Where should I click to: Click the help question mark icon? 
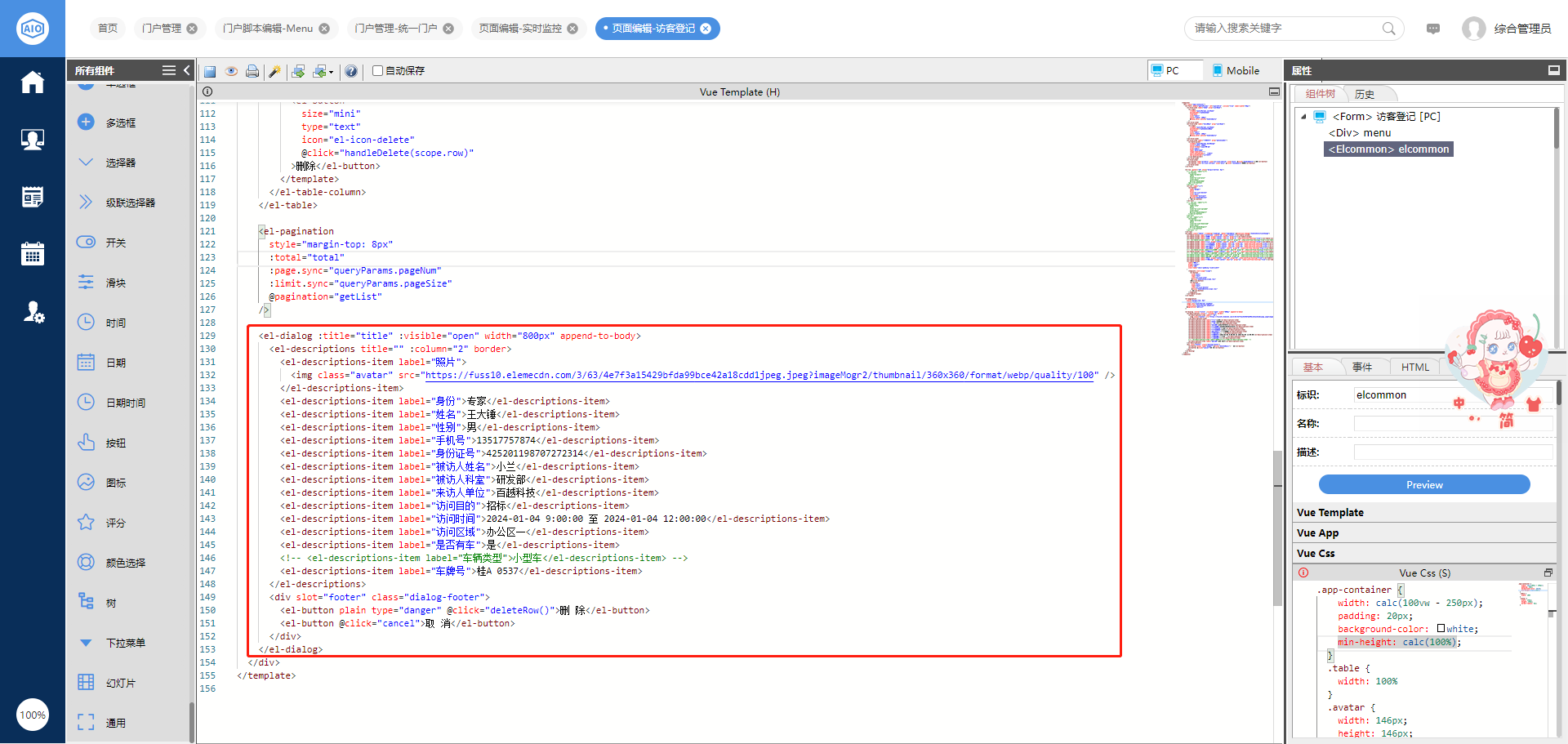[x=351, y=71]
